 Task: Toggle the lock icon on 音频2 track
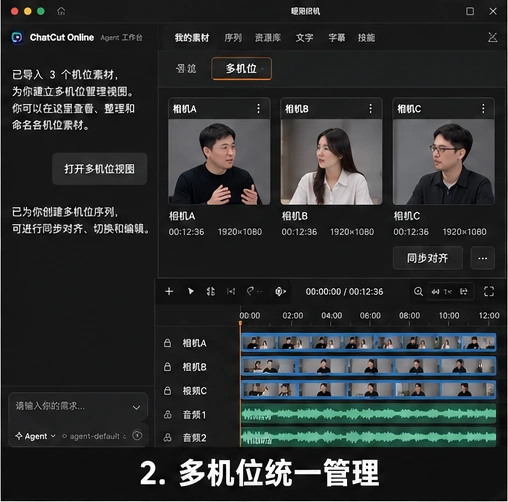(167, 437)
